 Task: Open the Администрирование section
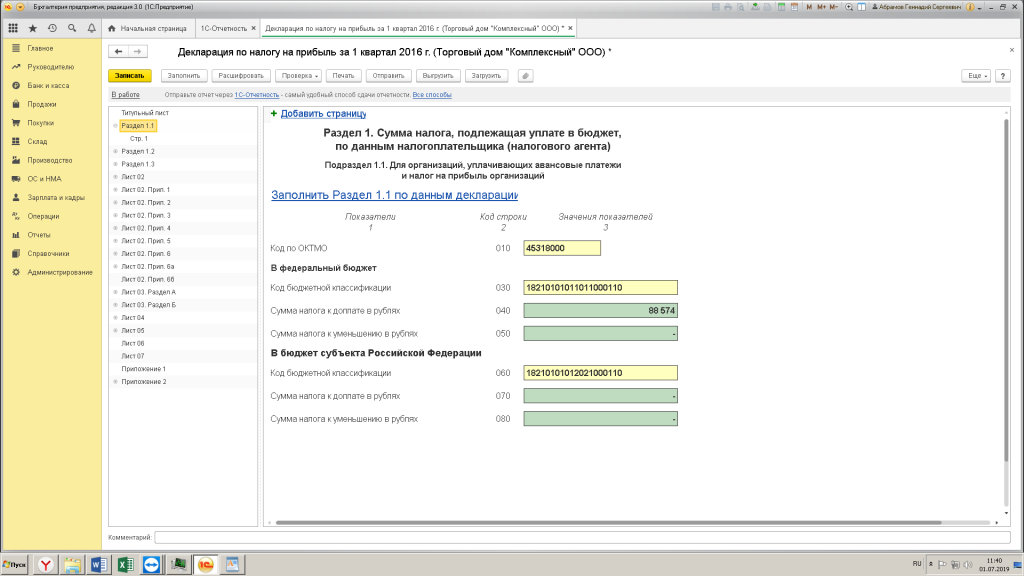(60, 272)
